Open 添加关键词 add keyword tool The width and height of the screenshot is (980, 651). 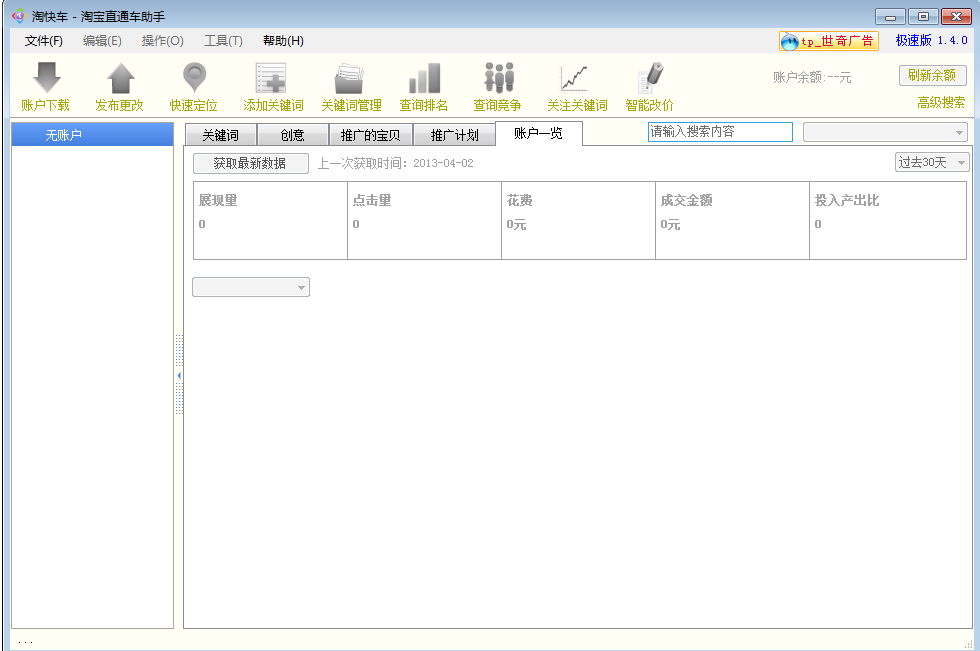click(x=271, y=78)
